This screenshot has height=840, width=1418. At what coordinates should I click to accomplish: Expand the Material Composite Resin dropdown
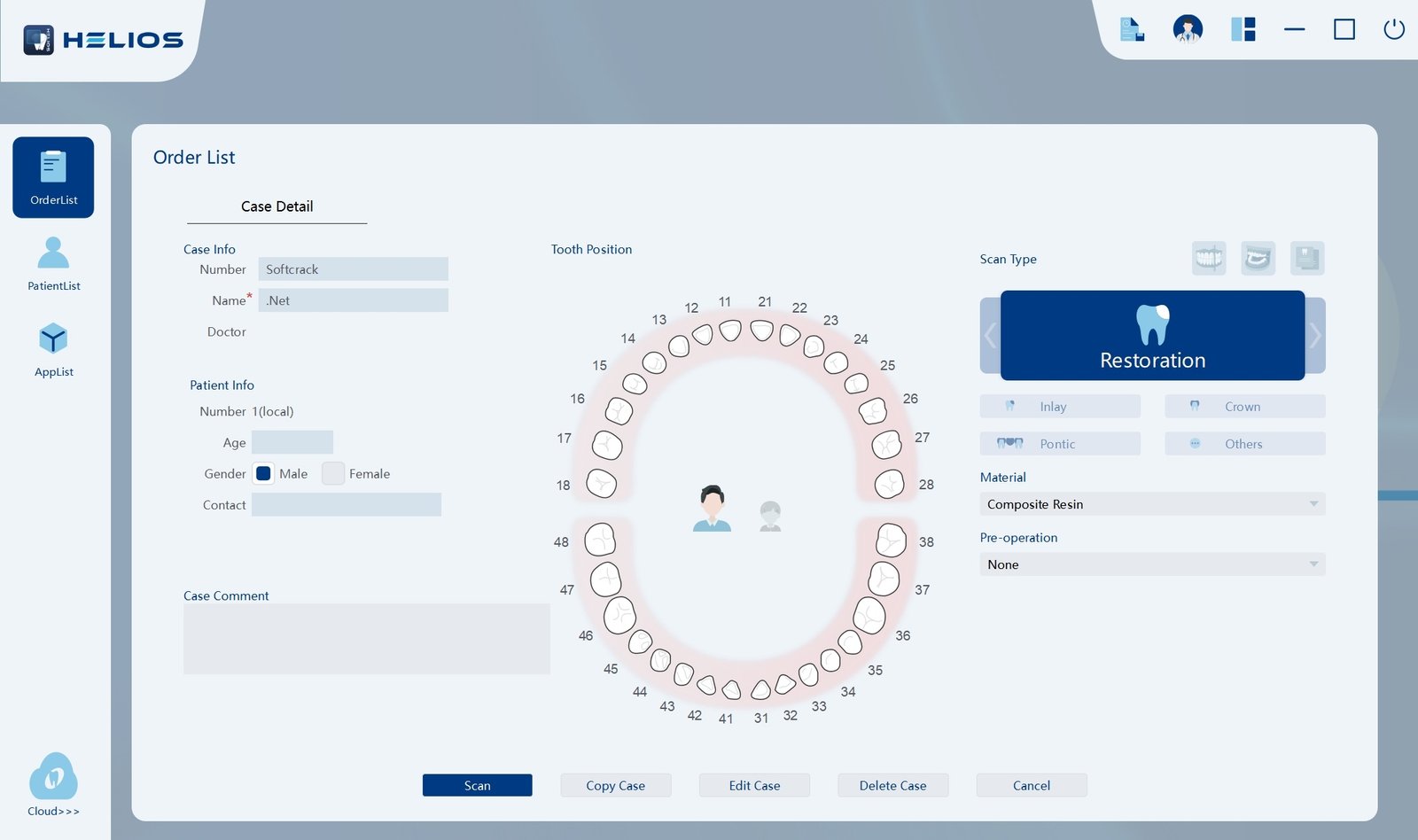(1152, 504)
